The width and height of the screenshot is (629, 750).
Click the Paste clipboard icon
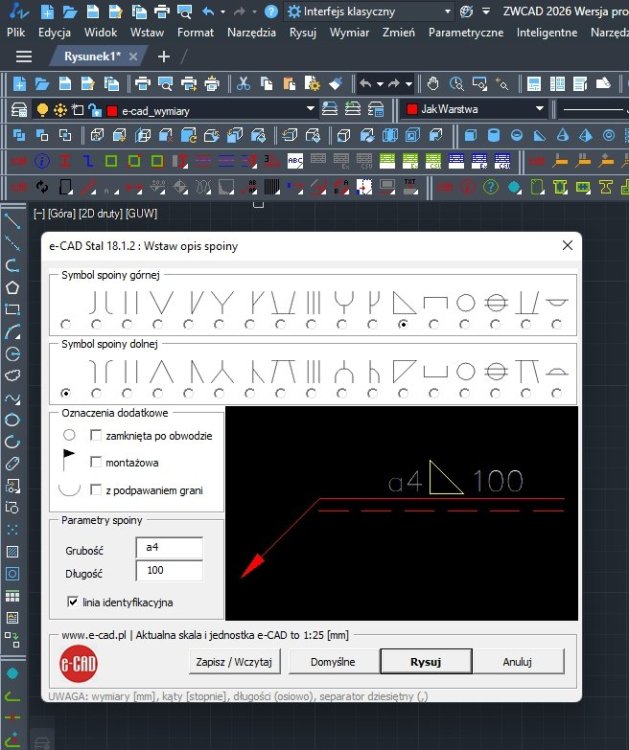(x=289, y=84)
